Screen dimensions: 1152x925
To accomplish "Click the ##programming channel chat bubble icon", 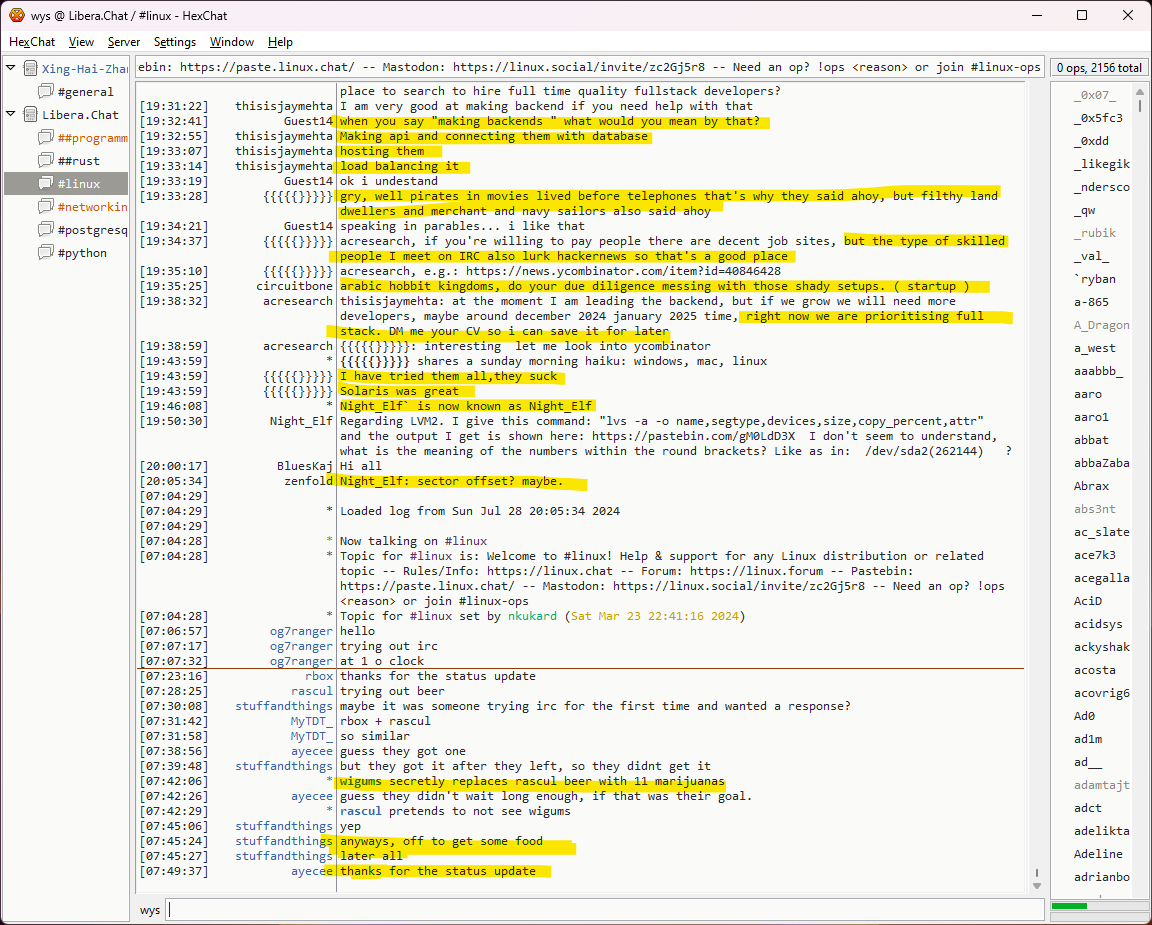I will [x=46, y=138].
